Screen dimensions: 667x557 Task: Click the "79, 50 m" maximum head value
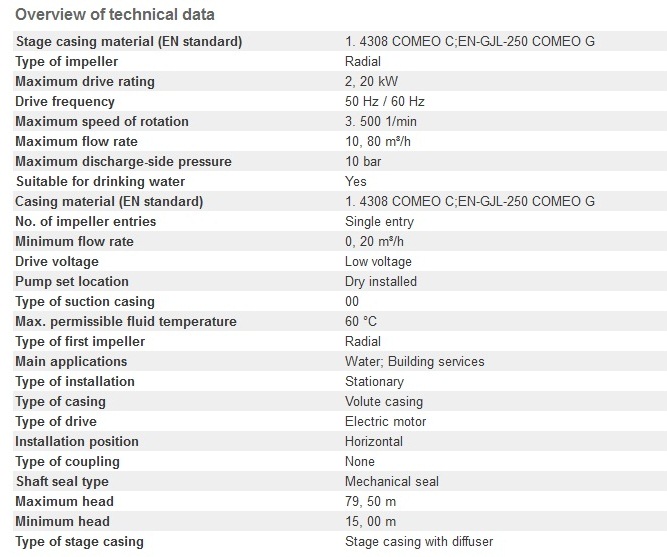pyautogui.click(x=370, y=501)
